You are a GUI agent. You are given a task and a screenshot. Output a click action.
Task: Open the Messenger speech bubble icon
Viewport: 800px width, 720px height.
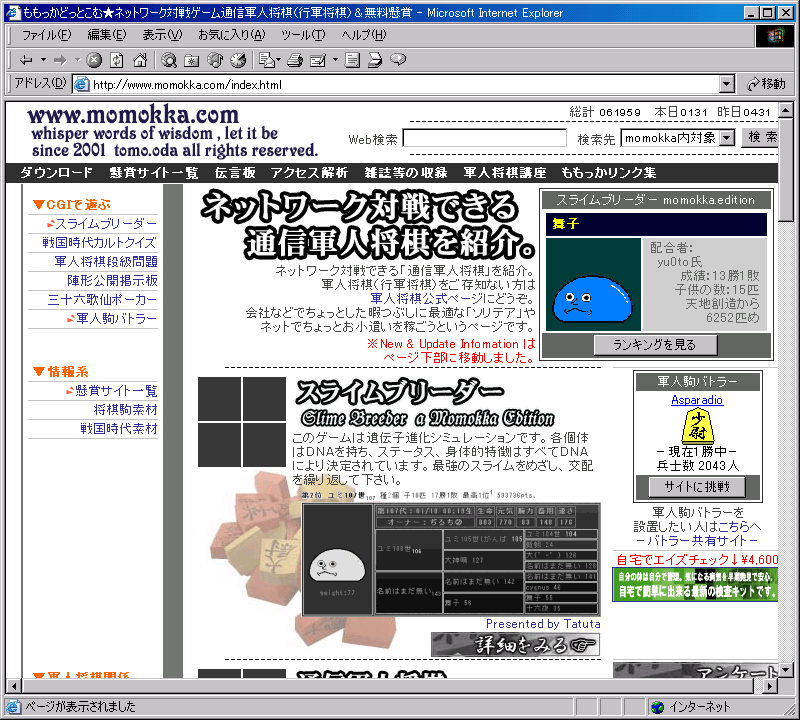click(x=398, y=60)
